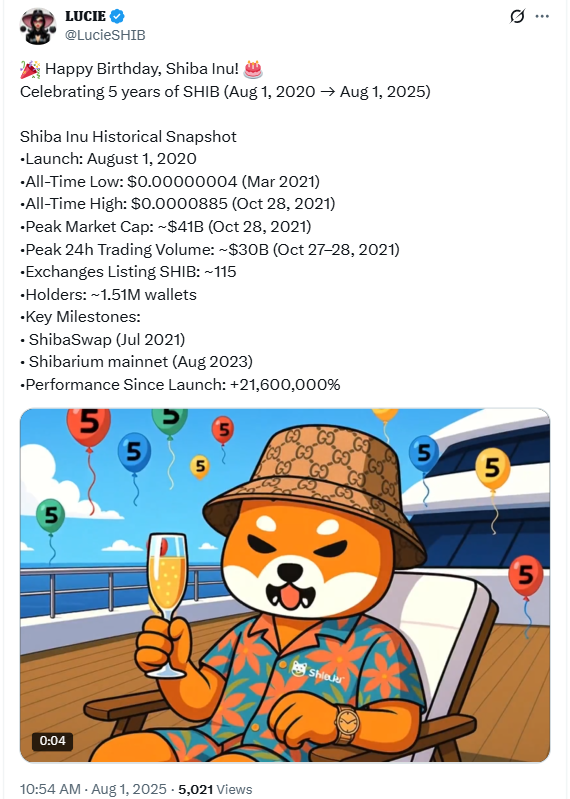Play the Shiba Inu birthday video
570x799 pixels.
[285, 585]
